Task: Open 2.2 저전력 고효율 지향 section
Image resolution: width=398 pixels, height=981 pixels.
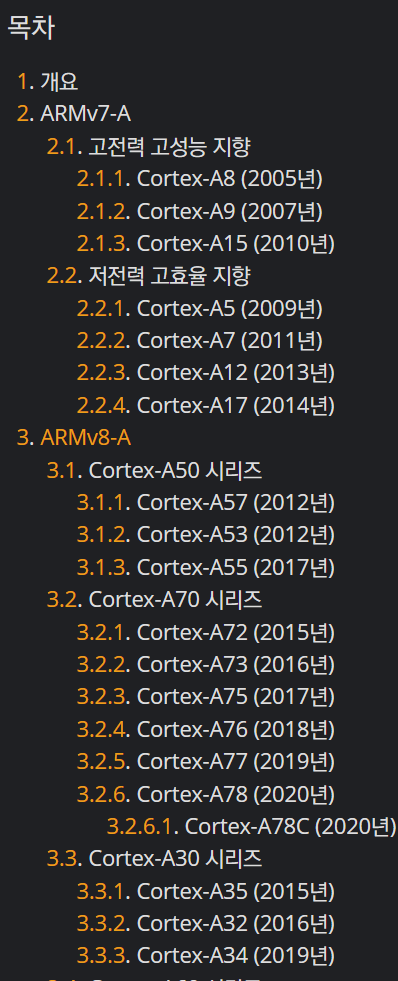Action: (x=149, y=276)
